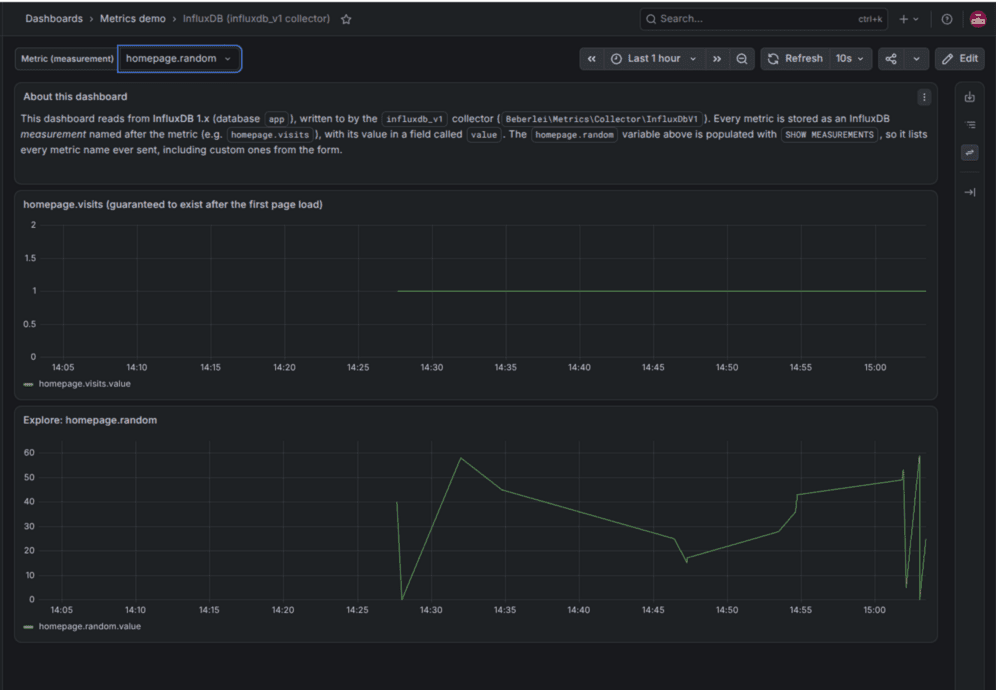
Task: Open the user profile avatar
Action: (978, 19)
